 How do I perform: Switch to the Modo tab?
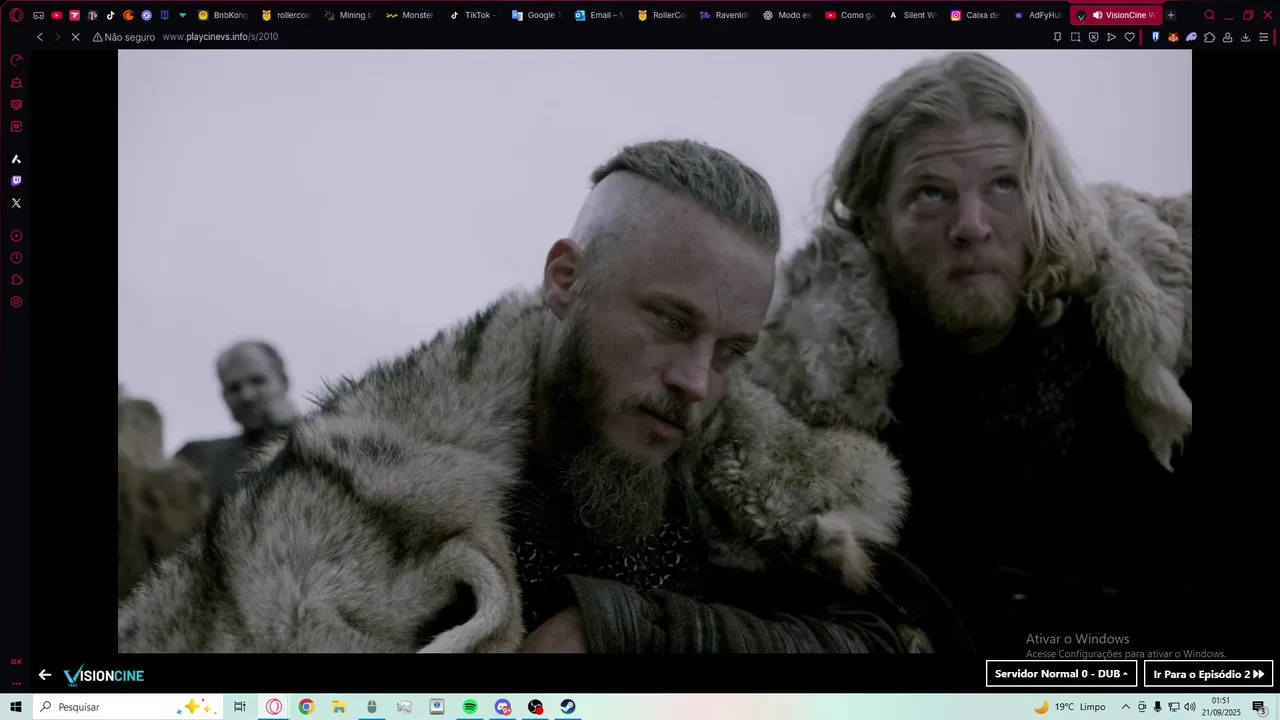786,15
